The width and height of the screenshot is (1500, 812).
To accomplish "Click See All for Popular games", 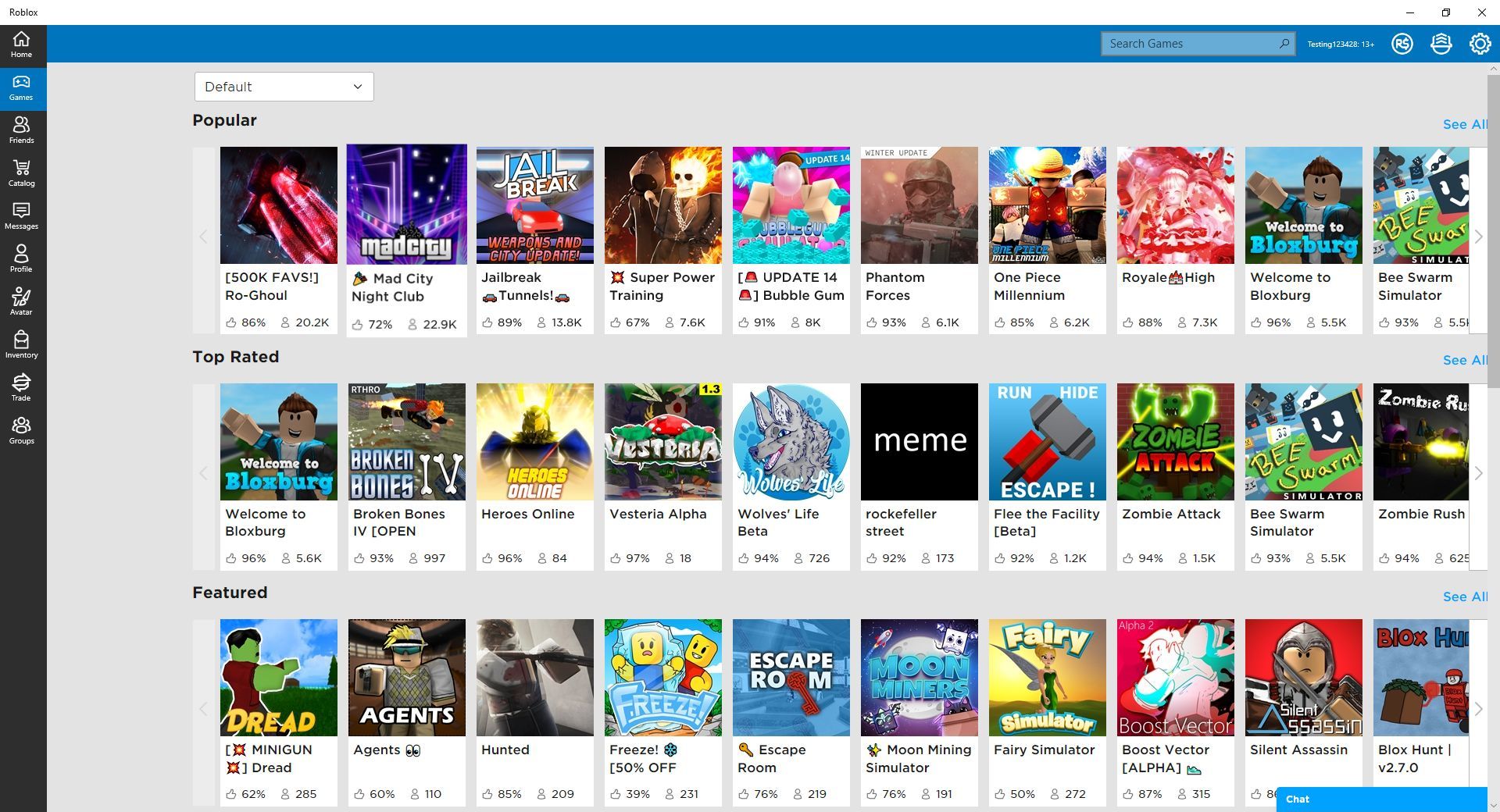I will [x=1464, y=124].
